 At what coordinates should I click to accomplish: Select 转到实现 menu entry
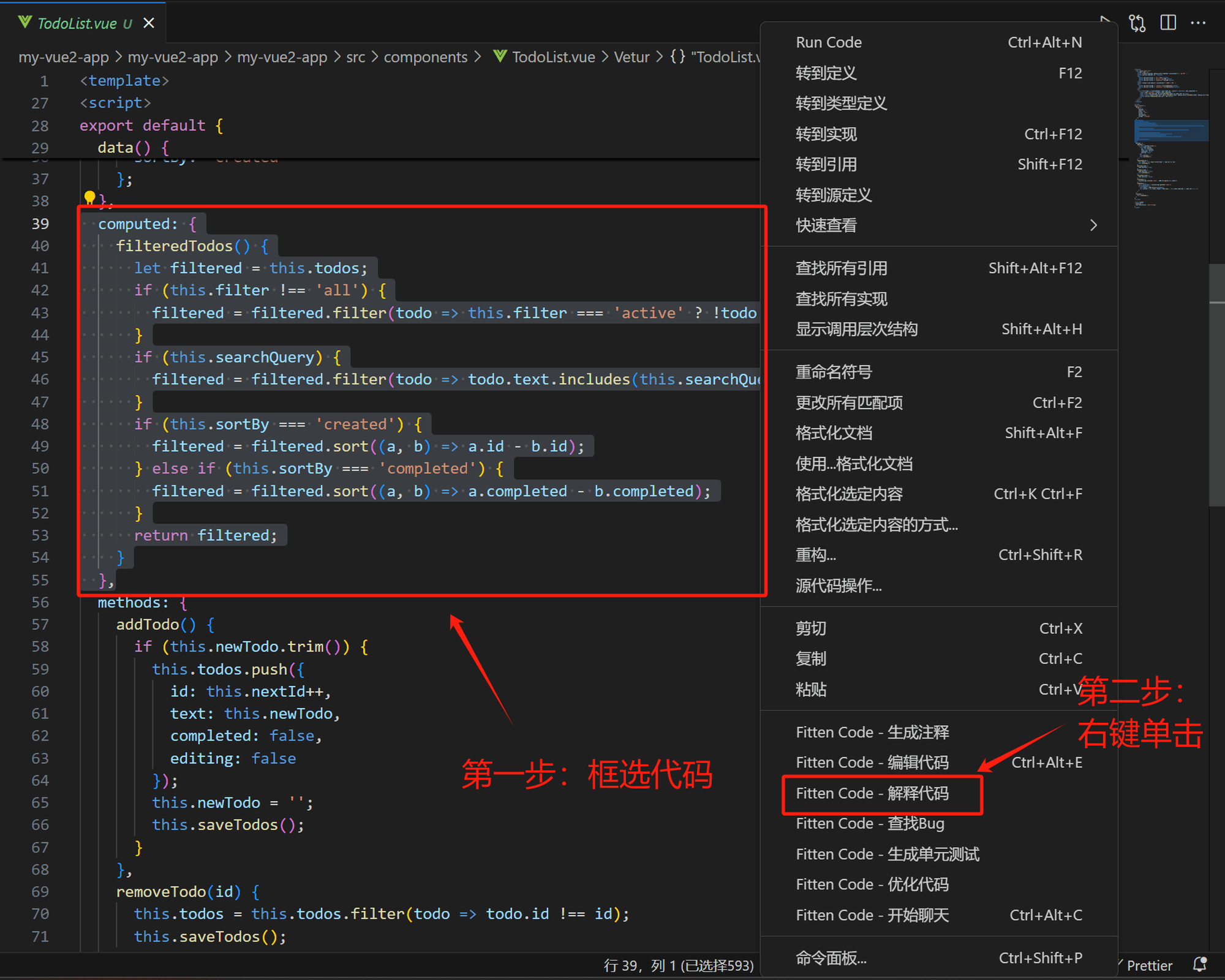(939, 134)
